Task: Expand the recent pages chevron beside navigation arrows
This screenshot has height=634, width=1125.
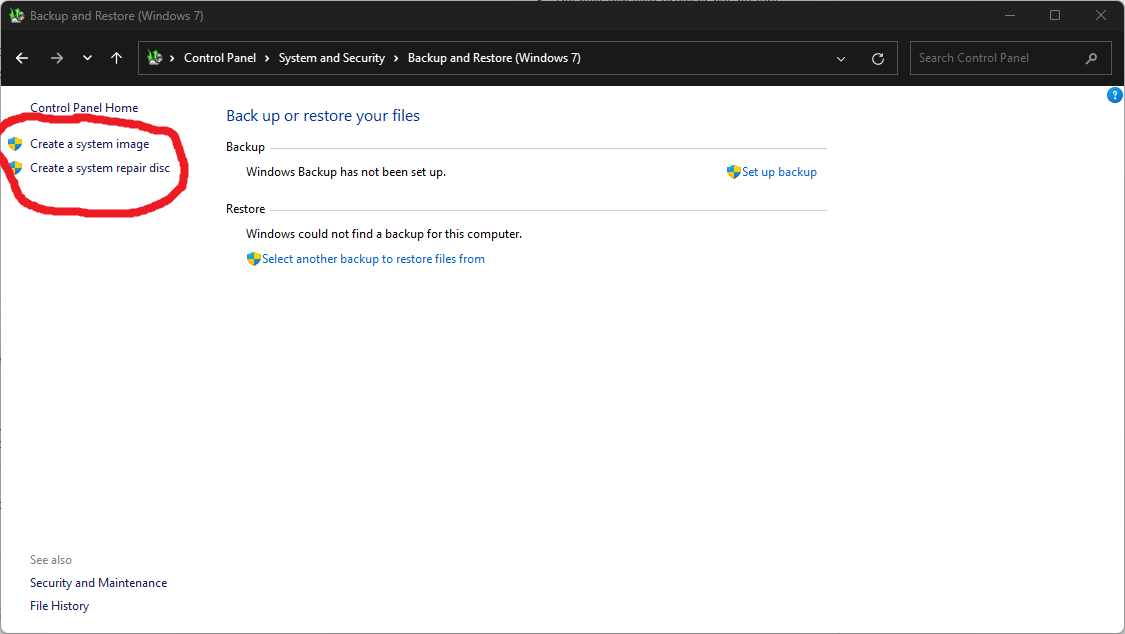Action: click(86, 58)
